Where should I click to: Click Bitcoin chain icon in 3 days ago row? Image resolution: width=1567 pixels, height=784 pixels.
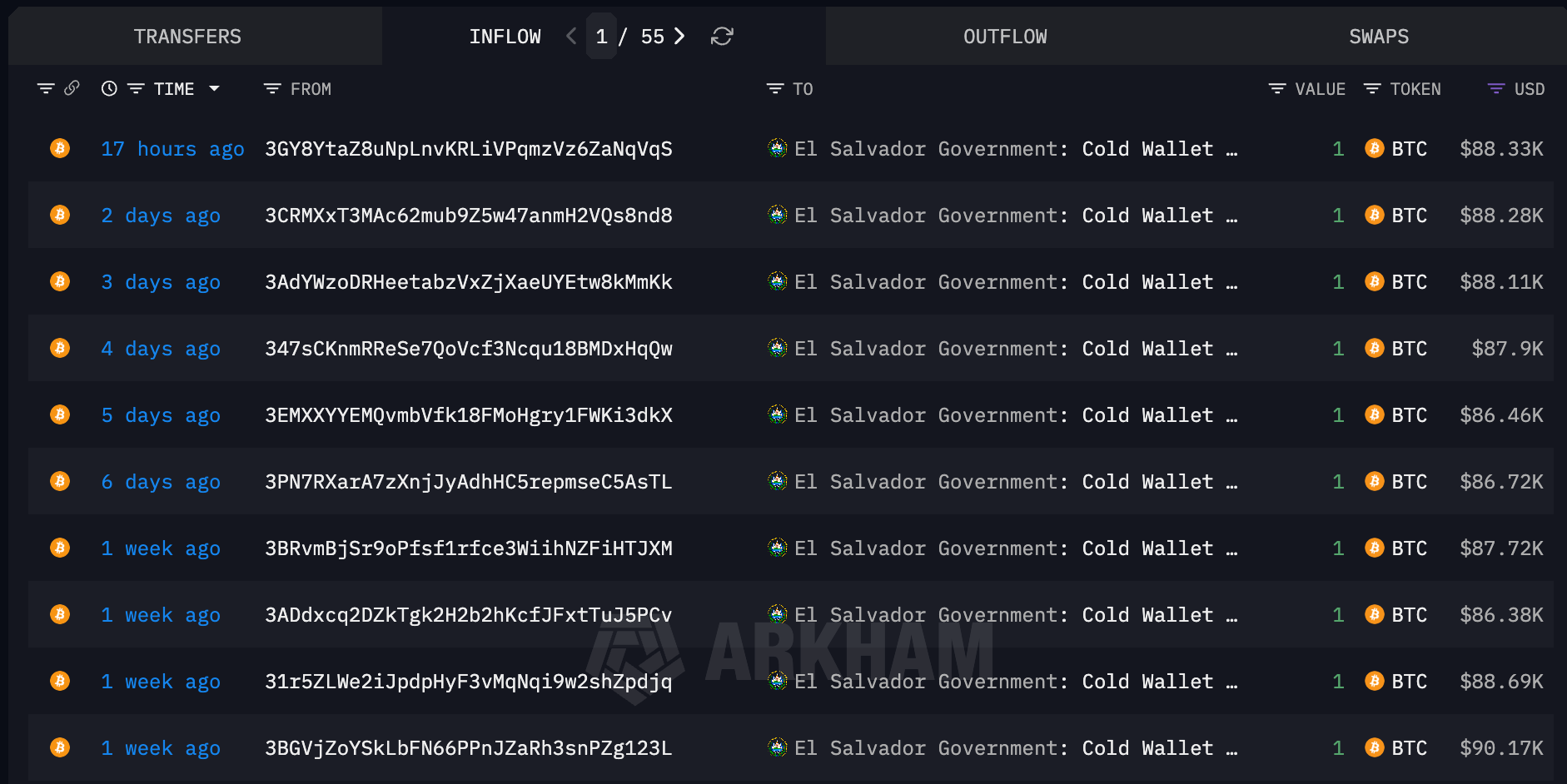(x=60, y=281)
